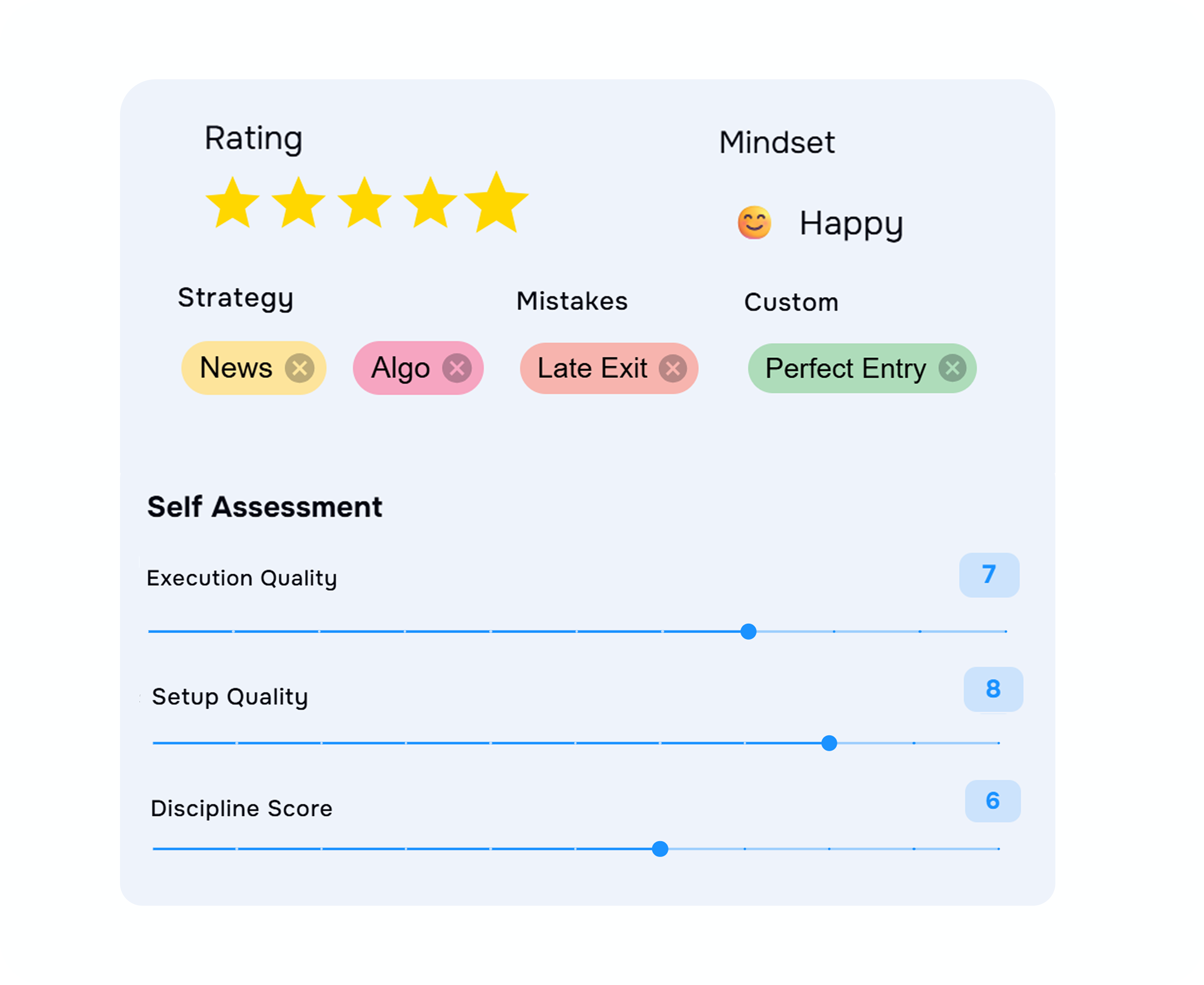Click the Happy smiley emoji icon

tap(754, 222)
